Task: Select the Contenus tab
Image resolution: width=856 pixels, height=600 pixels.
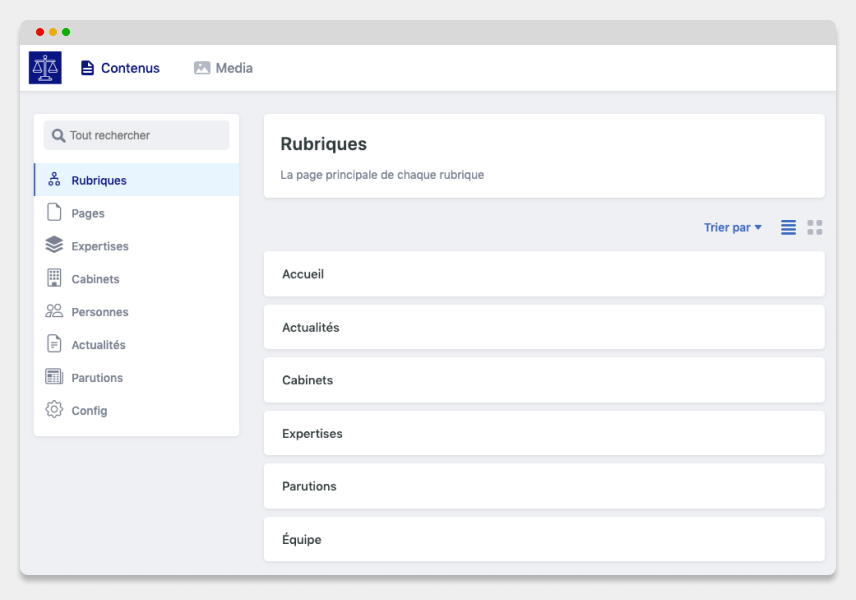Action: (x=120, y=68)
